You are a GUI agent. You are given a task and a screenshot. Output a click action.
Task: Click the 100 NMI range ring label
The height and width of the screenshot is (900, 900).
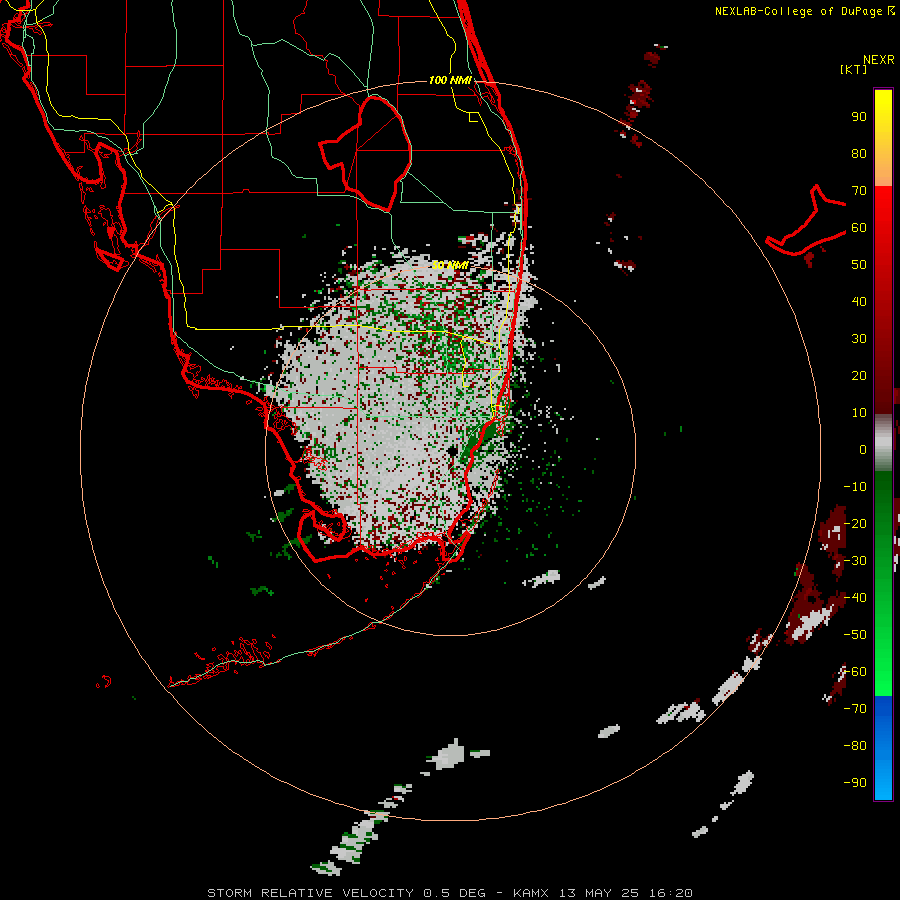[x=451, y=80]
